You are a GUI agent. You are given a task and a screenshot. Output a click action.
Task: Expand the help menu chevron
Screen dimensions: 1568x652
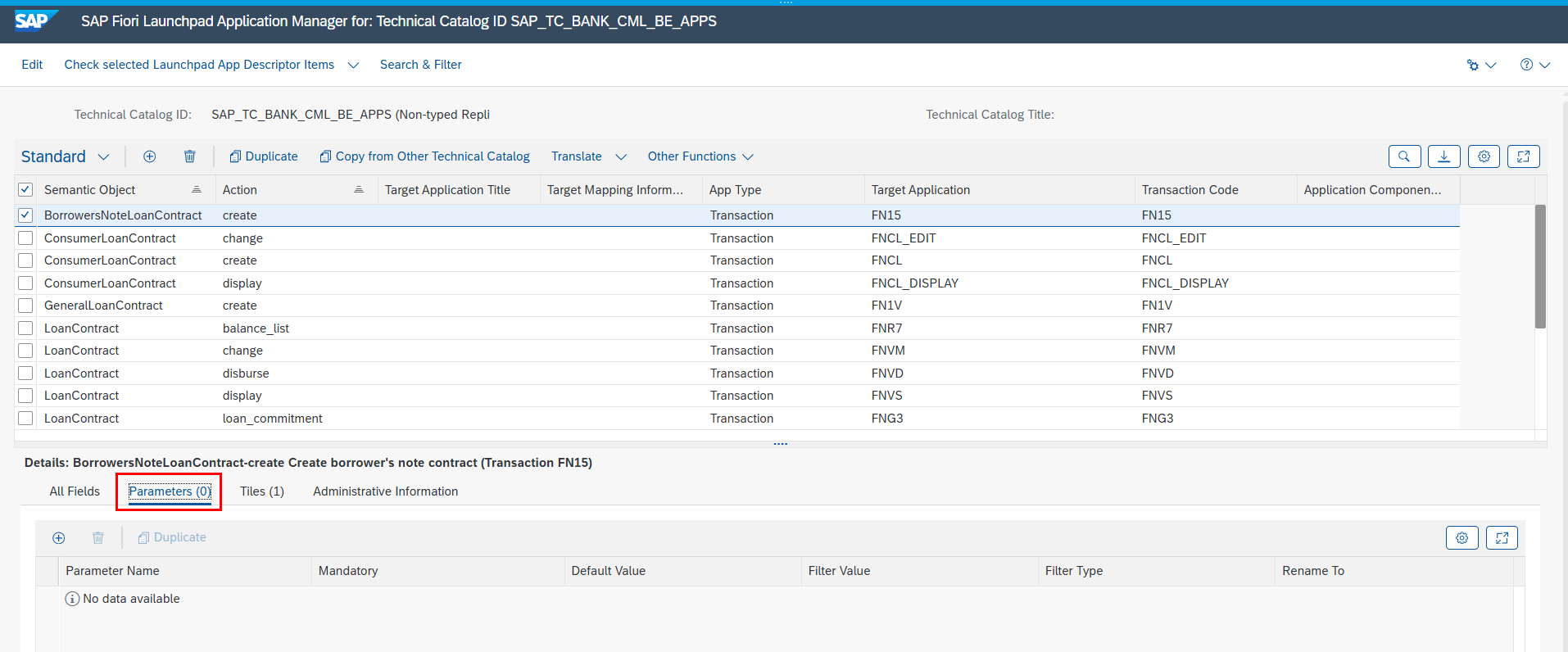[x=1544, y=65]
